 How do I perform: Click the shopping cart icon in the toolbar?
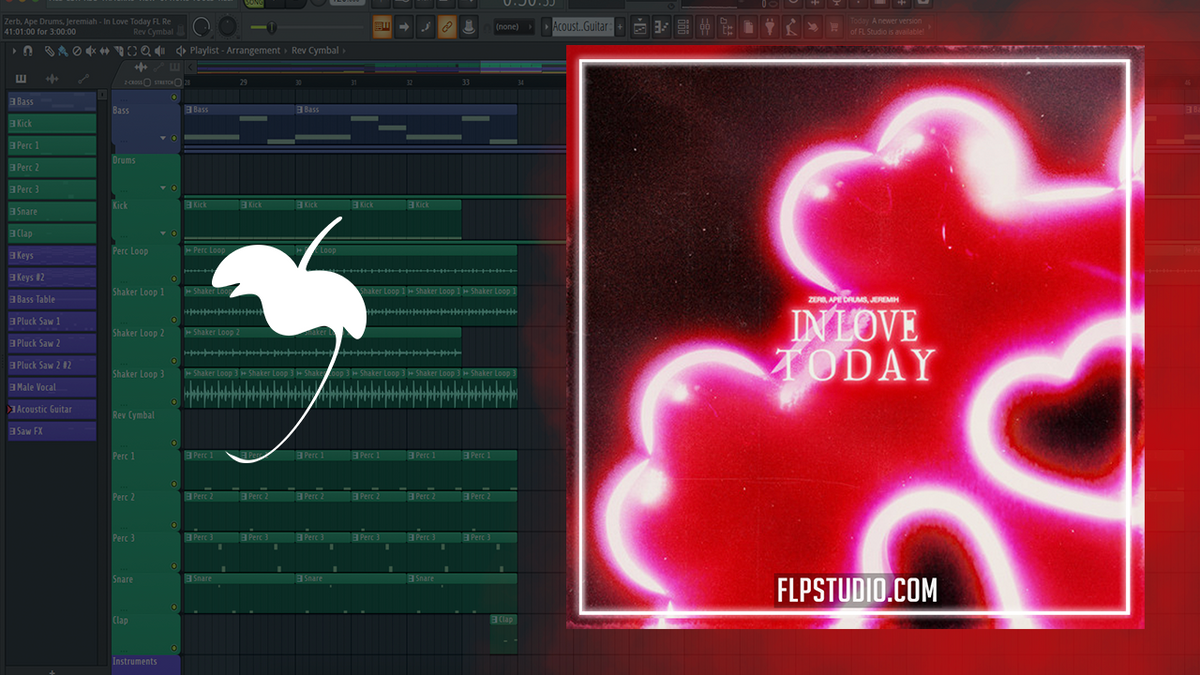(832, 26)
